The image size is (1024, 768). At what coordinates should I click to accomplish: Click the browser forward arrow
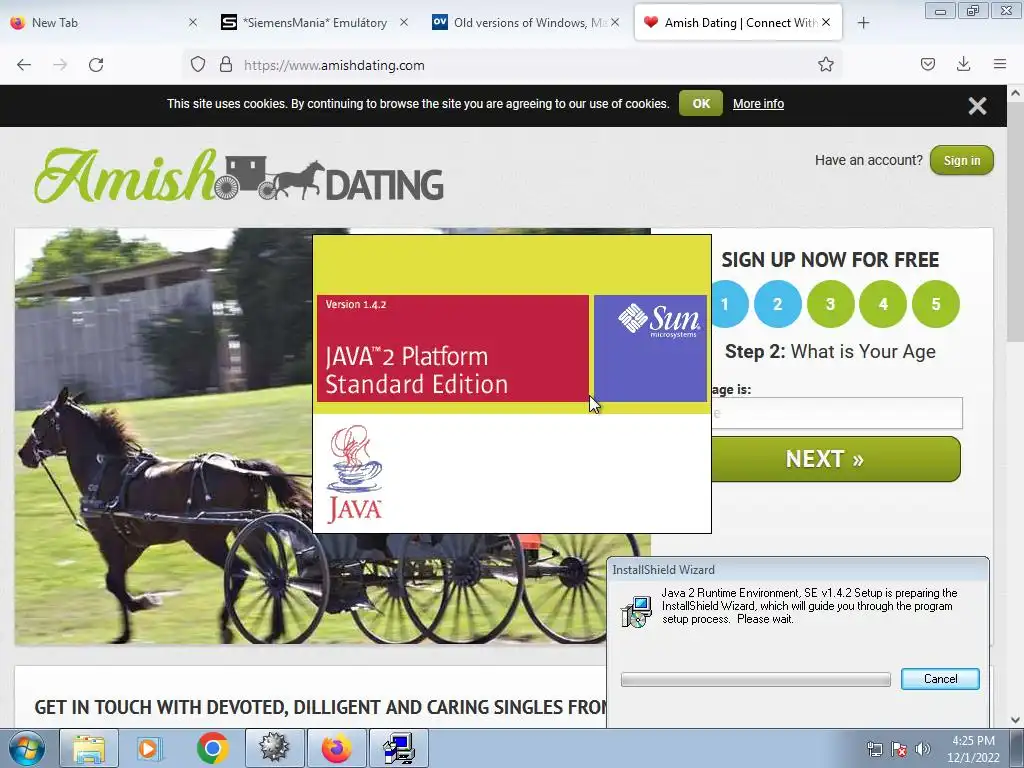(60, 65)
